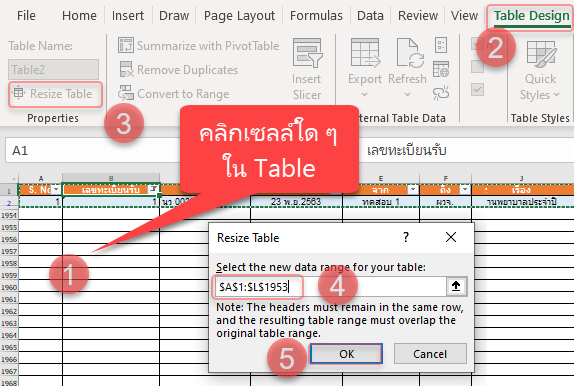Click Cancel in Resize Table dialog
Image resolution: width=574 pixels, height=386 pixels.
(x=430, y=354)
